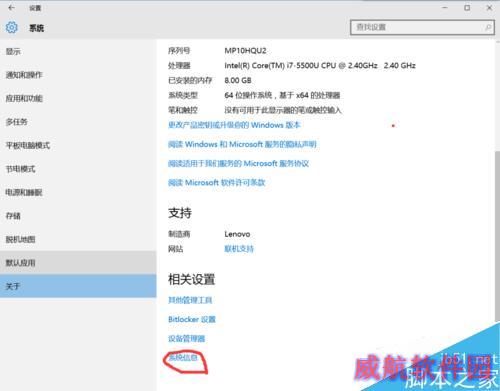Select 平板电脑模式 in the sidebar
Image resolution: width=500 pixels, height=391 pixels.
(78, 145)
